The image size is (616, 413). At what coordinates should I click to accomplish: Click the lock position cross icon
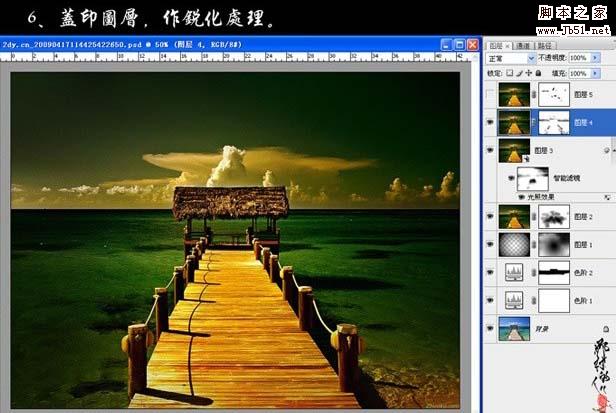click(x=529, y=73)
